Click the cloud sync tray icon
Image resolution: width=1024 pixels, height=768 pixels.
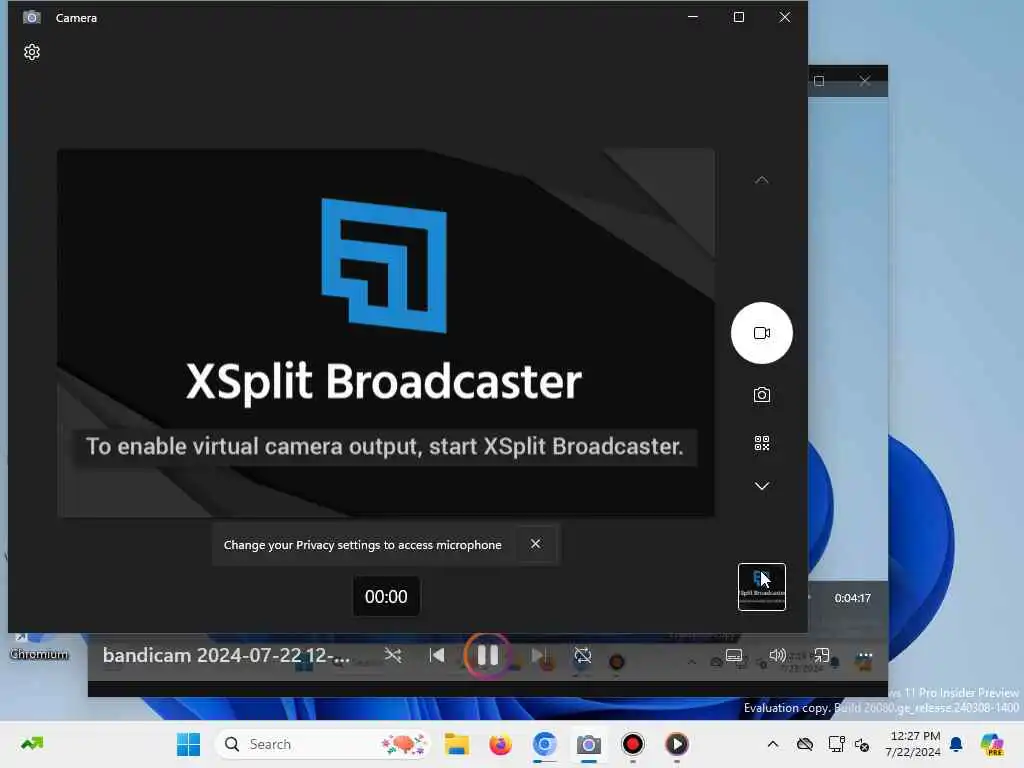pos(805,744)
